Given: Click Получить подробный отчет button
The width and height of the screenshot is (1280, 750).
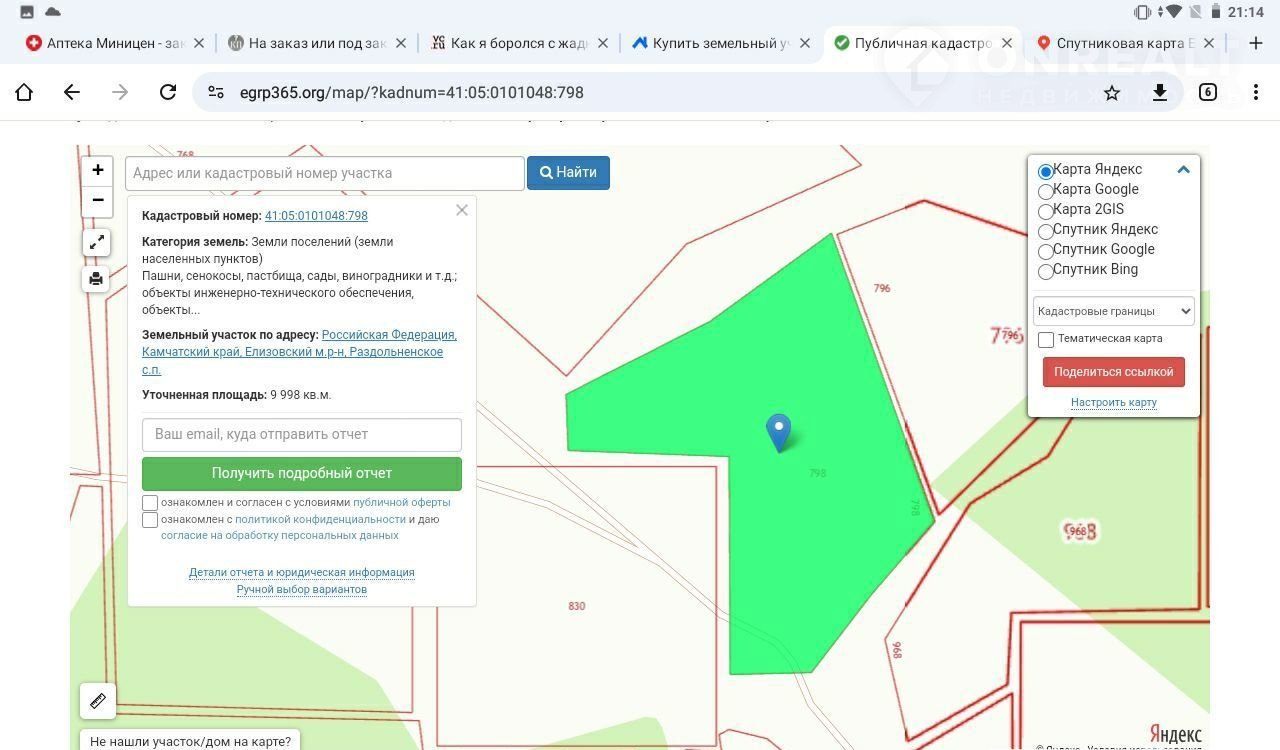Looking at the screenshot, I should [x=301, y=473].
